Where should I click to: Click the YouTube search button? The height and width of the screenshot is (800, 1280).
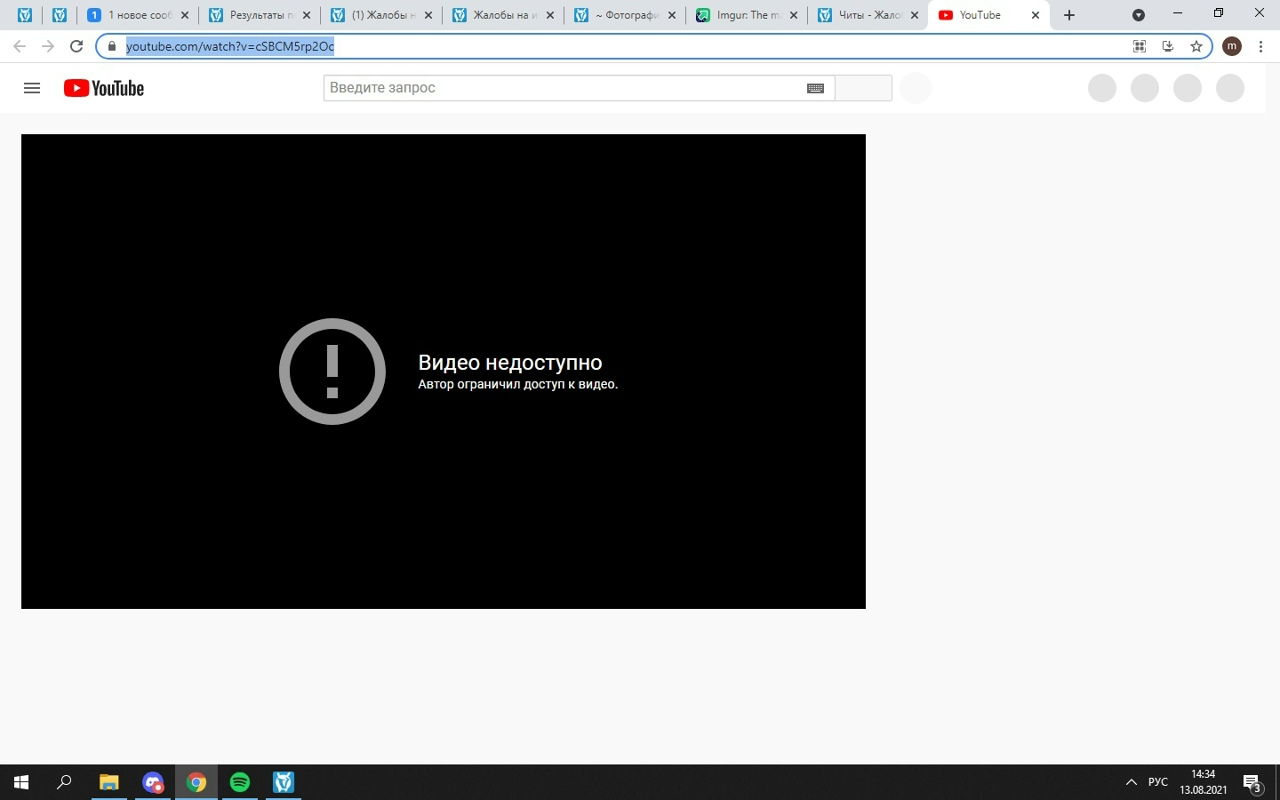click(863, 88)
